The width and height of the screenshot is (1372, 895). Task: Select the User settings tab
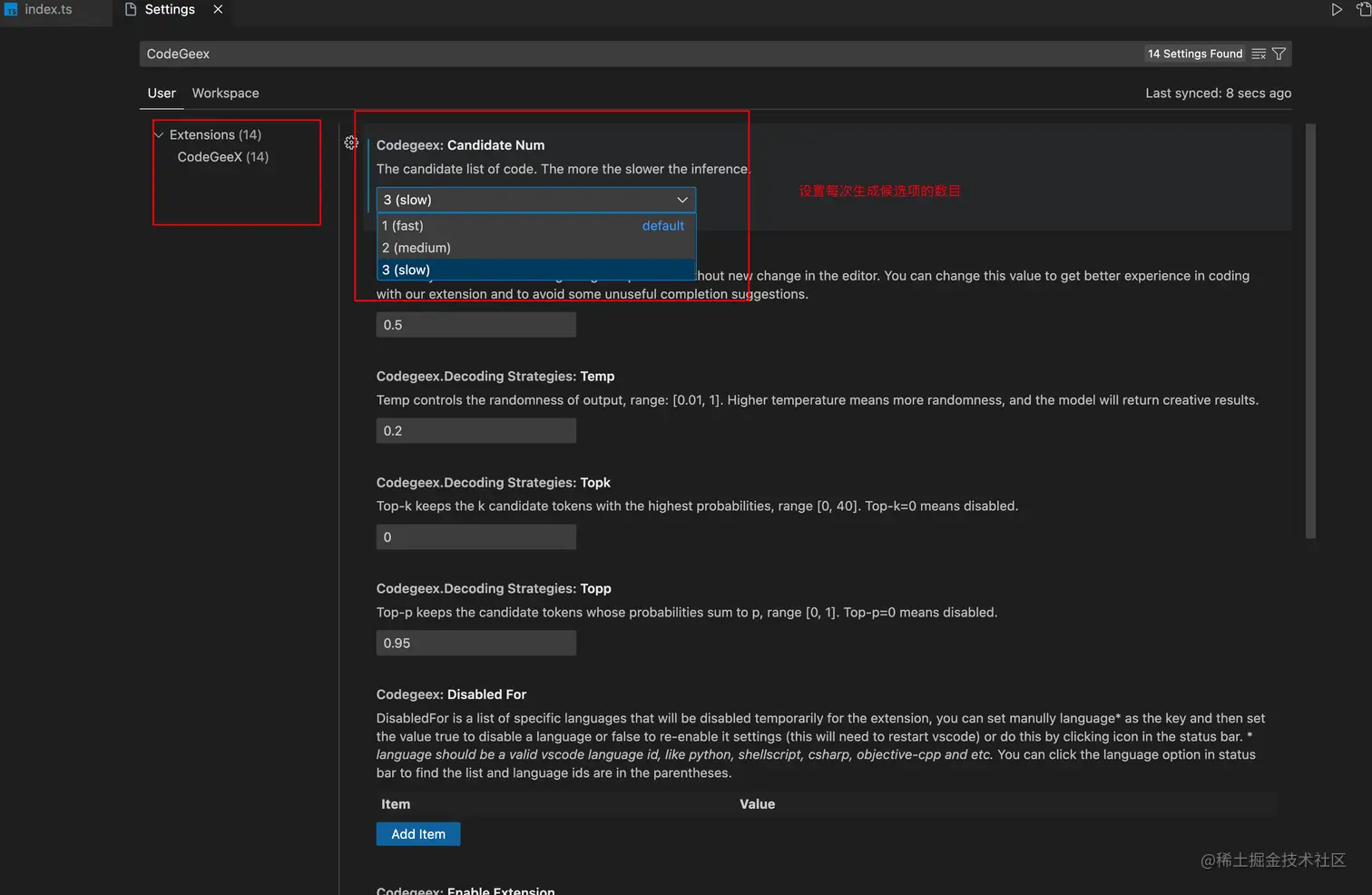[x=162, y=93]
